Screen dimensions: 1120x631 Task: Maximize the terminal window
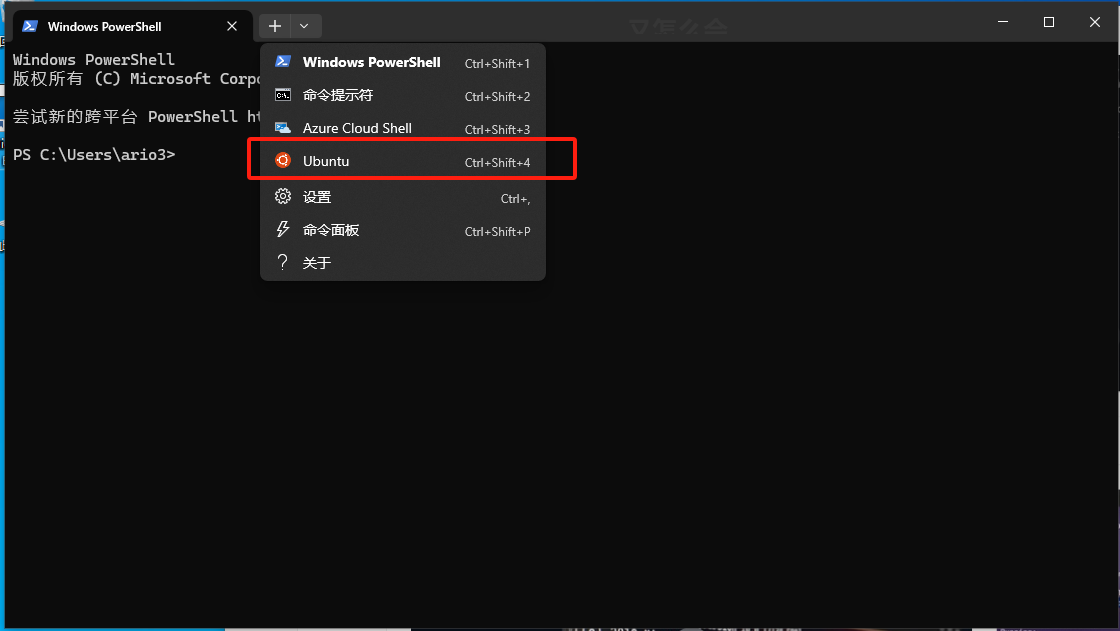coord(1049,22)
